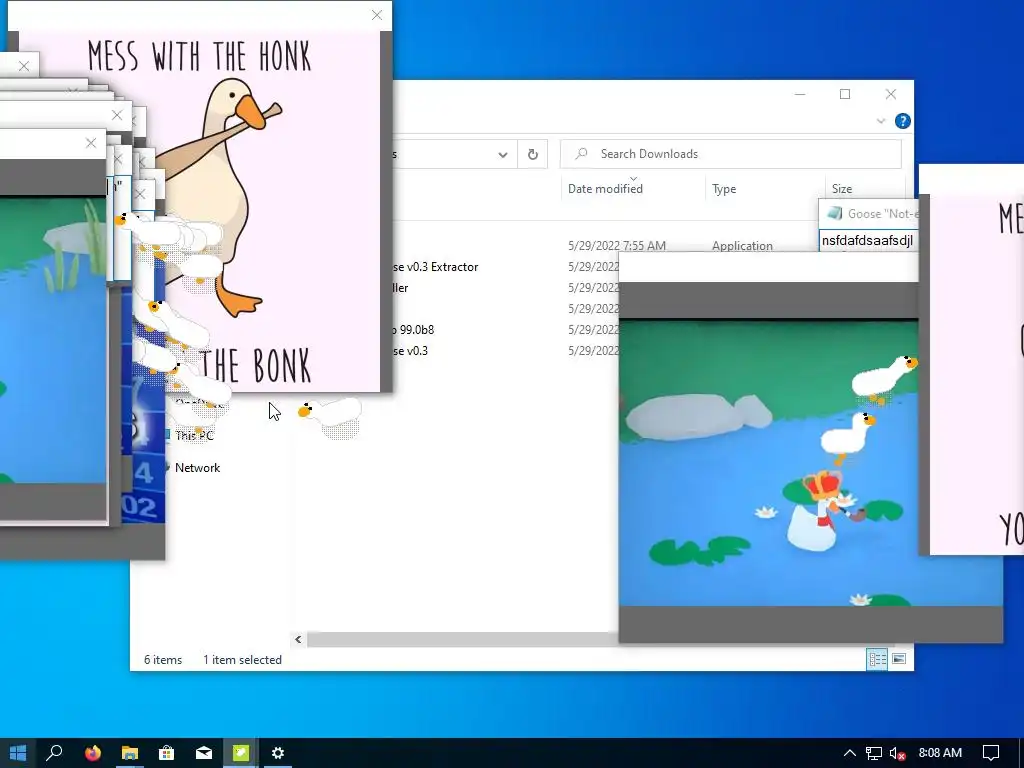Click the Goose 'Not-e' notepad title bar
The width and height of the screenshot is (1024, 768).
click(x=869, y=214)
